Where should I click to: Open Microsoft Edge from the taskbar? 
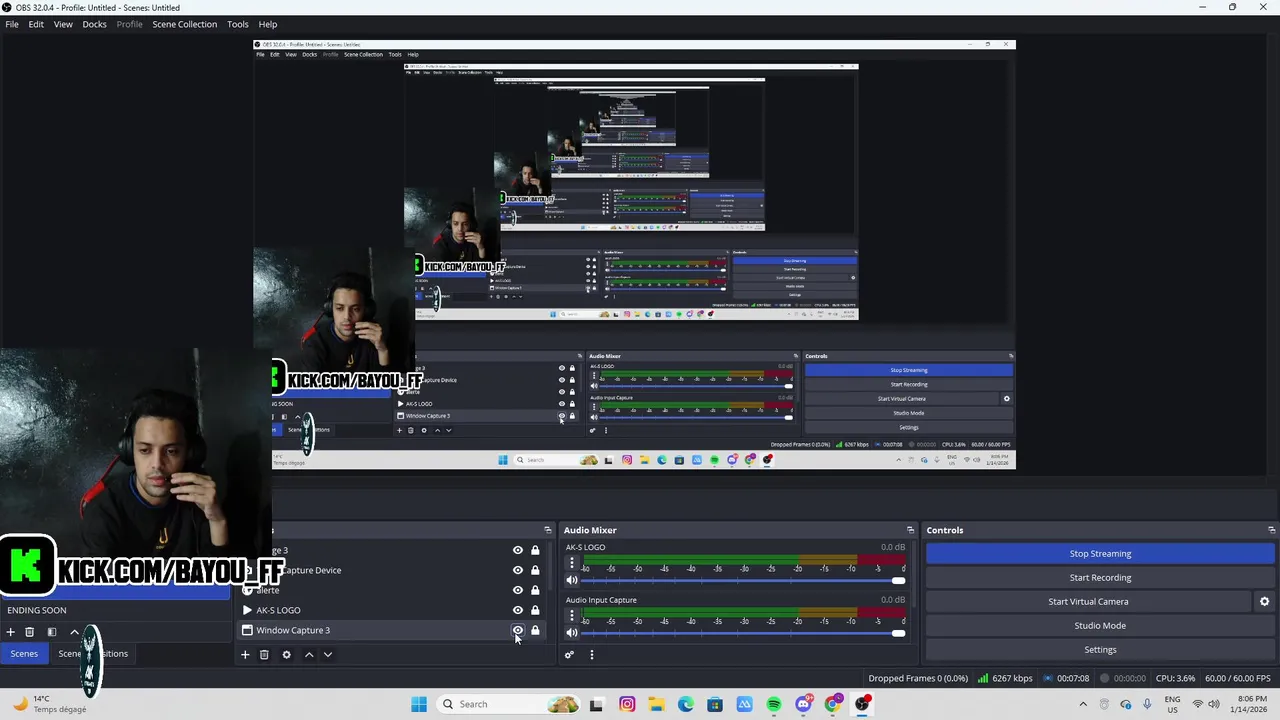[x=686, y=704]
